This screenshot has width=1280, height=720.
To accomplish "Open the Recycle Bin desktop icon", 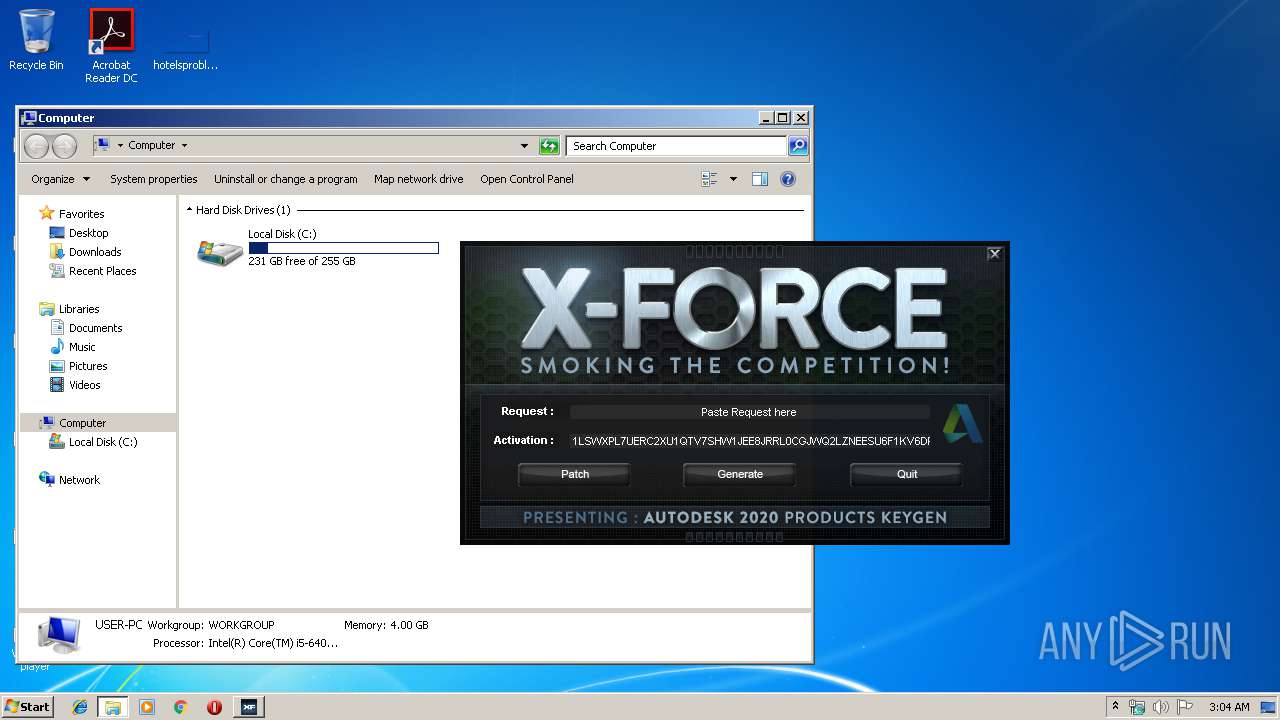I will click(x=36, y=40).
